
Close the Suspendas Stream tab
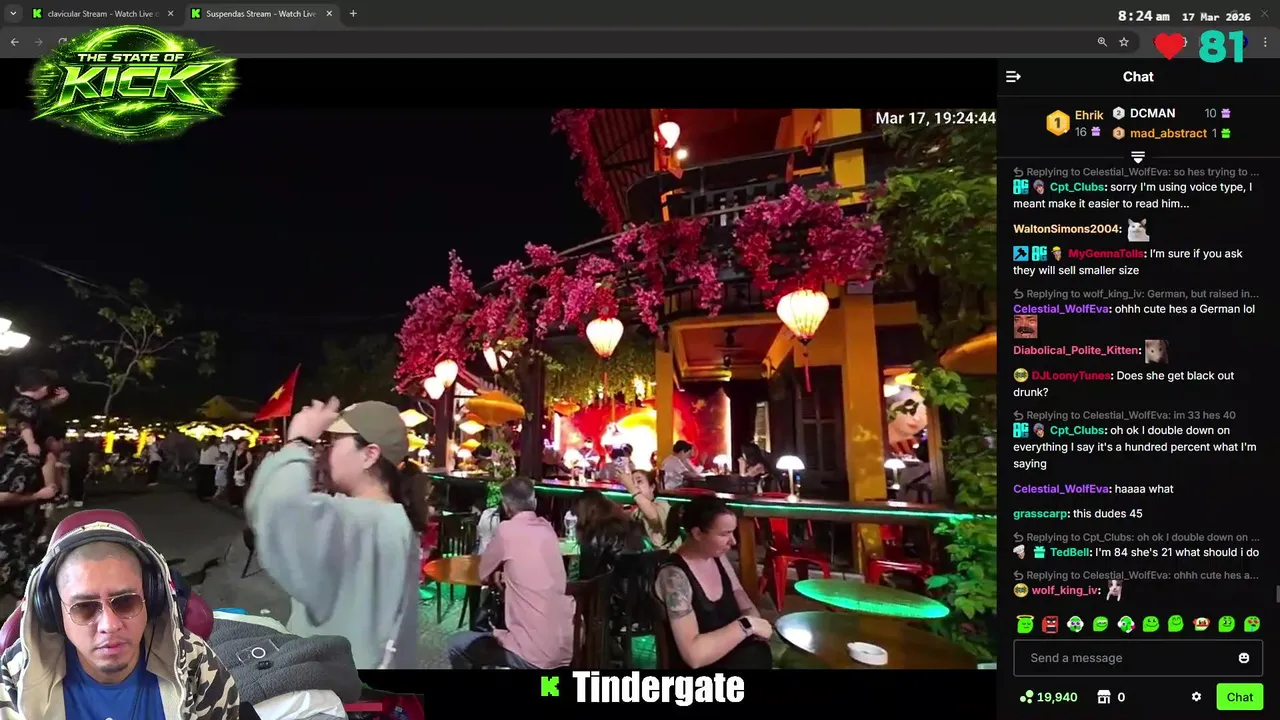click(x=329, y=14)
